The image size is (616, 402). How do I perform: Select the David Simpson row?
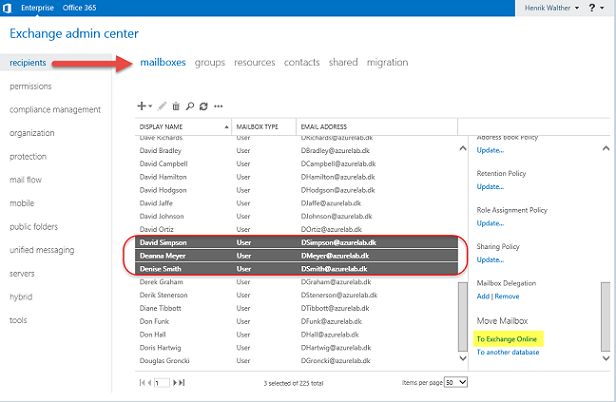click(297, 242)
